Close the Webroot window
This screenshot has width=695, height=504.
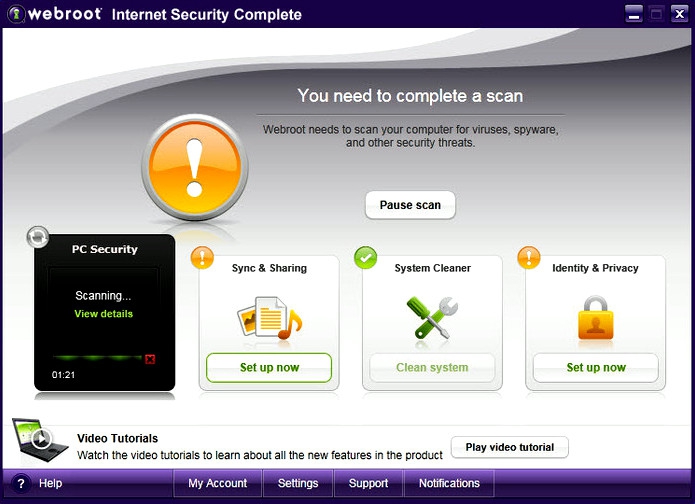(x=679, y=14)
